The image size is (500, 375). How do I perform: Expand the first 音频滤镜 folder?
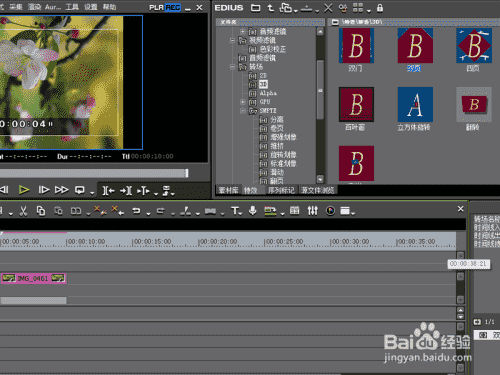pos(242,32)
